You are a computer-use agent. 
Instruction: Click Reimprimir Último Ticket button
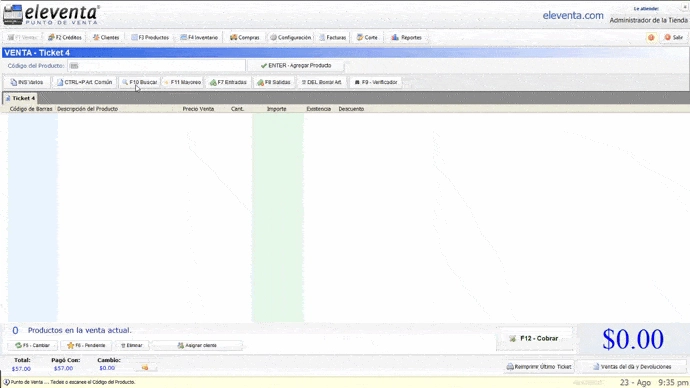[539, 366]
